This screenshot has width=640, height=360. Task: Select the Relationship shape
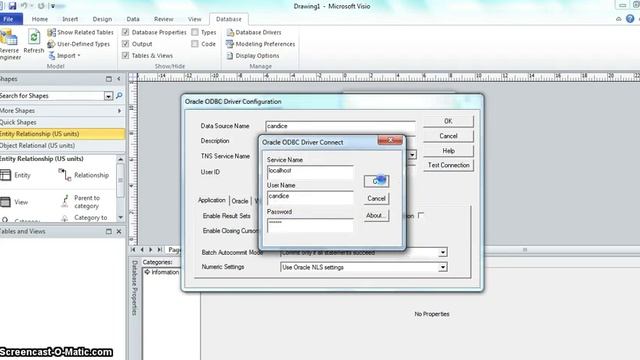(84, 175)
